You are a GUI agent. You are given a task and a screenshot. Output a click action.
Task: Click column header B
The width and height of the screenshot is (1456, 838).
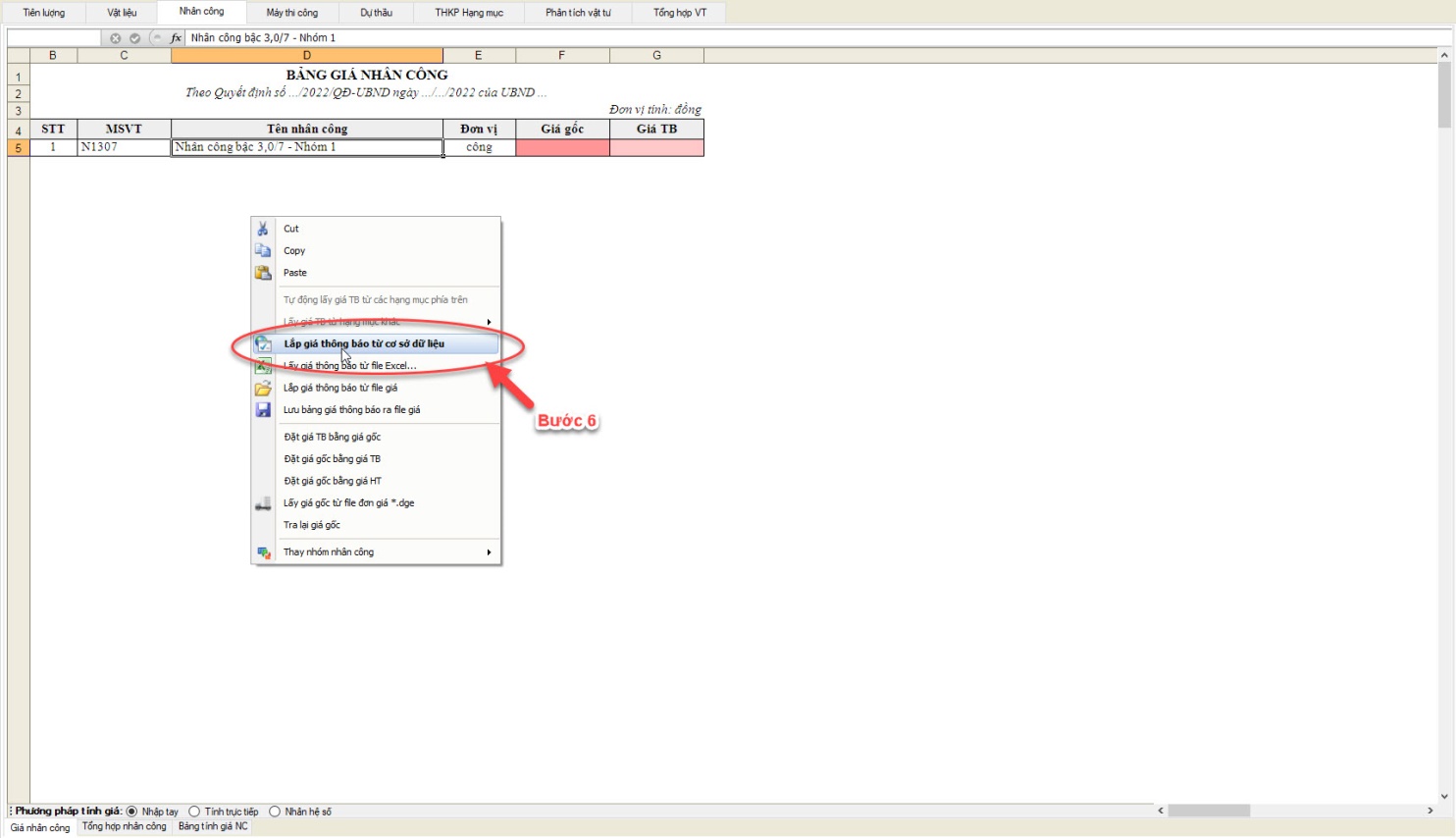53,56
